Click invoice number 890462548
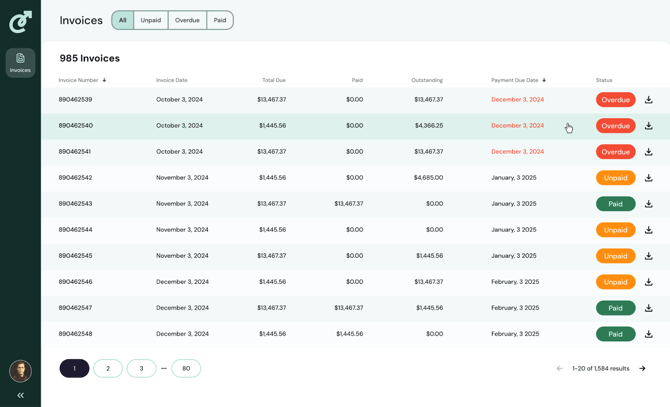This screenshot has height=407, width=670. point(75,334)
